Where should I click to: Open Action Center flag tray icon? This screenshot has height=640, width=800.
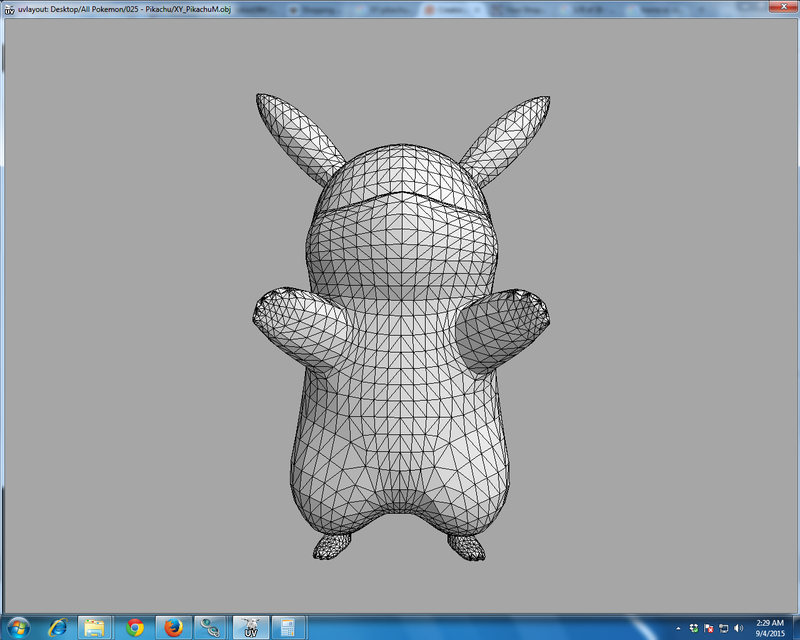coord(709,628)
